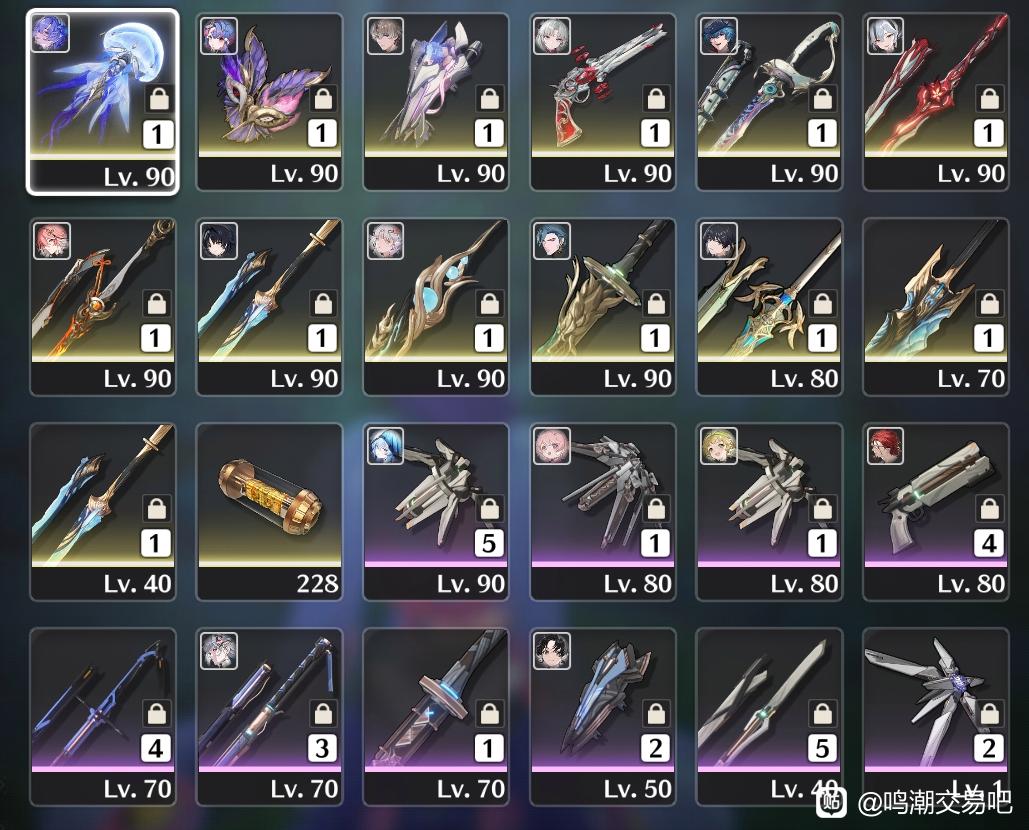
Task: Select the star-shaped rectifier Lv. 1
Action: pos(935,716)
